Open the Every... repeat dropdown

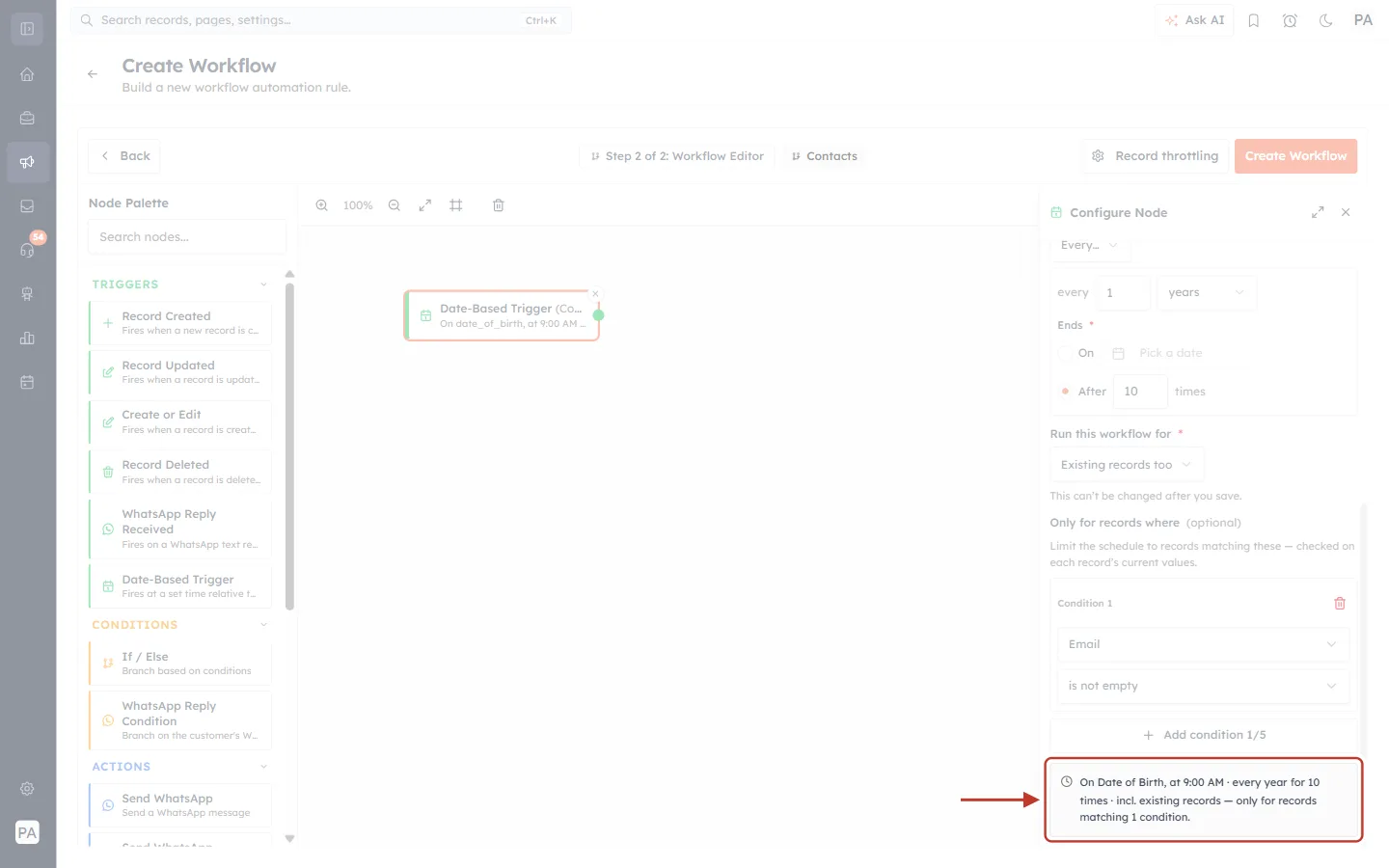(x=1089, y=245)
